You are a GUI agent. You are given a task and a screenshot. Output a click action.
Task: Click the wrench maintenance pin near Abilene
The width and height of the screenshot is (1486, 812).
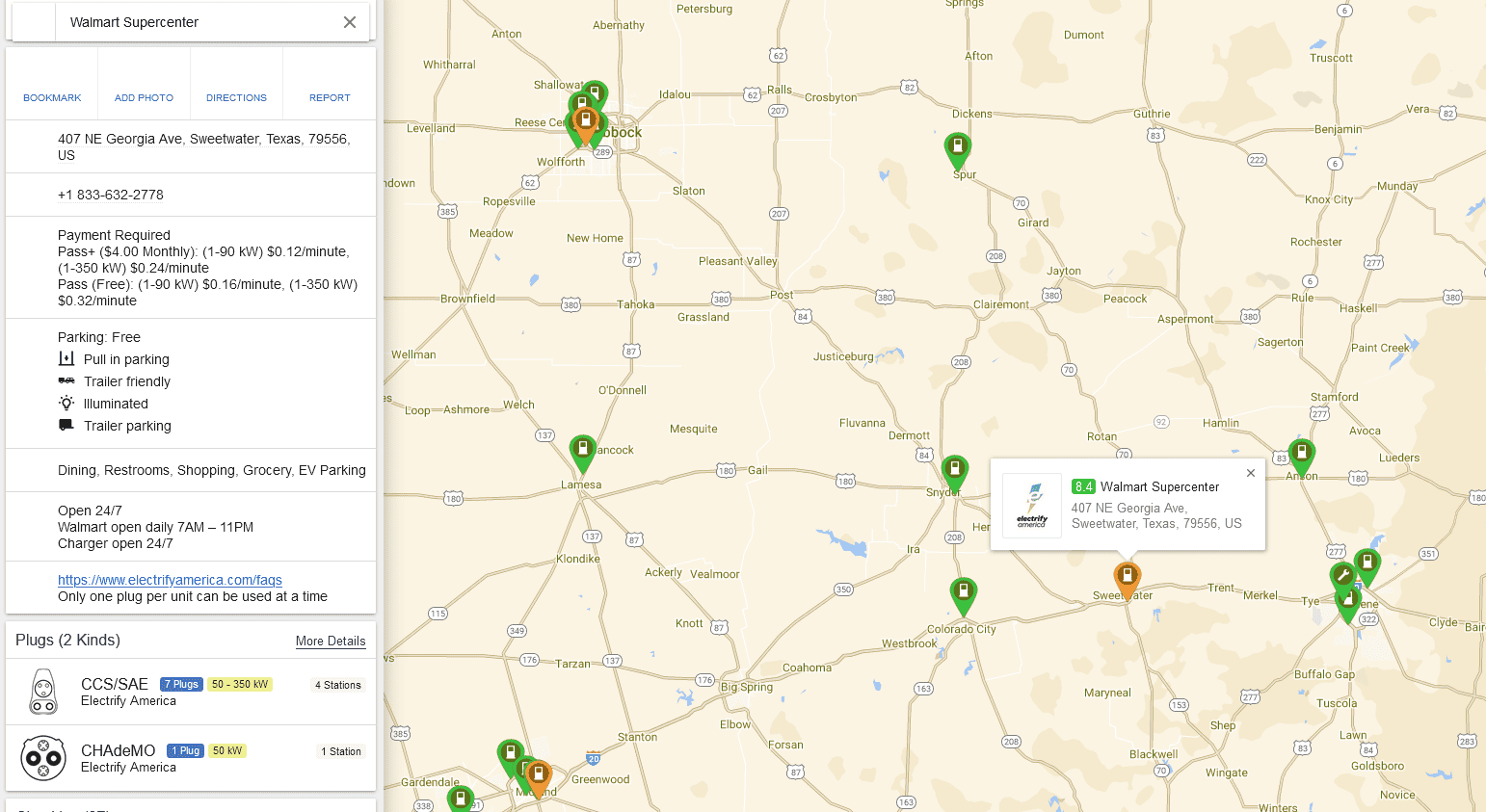(x=1342, y=578)
